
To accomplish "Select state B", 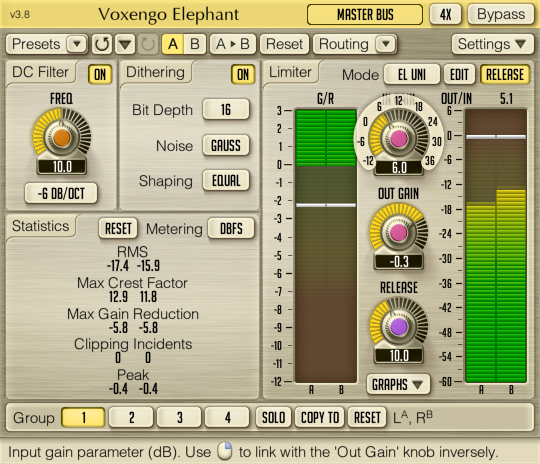I will point(195,44).
